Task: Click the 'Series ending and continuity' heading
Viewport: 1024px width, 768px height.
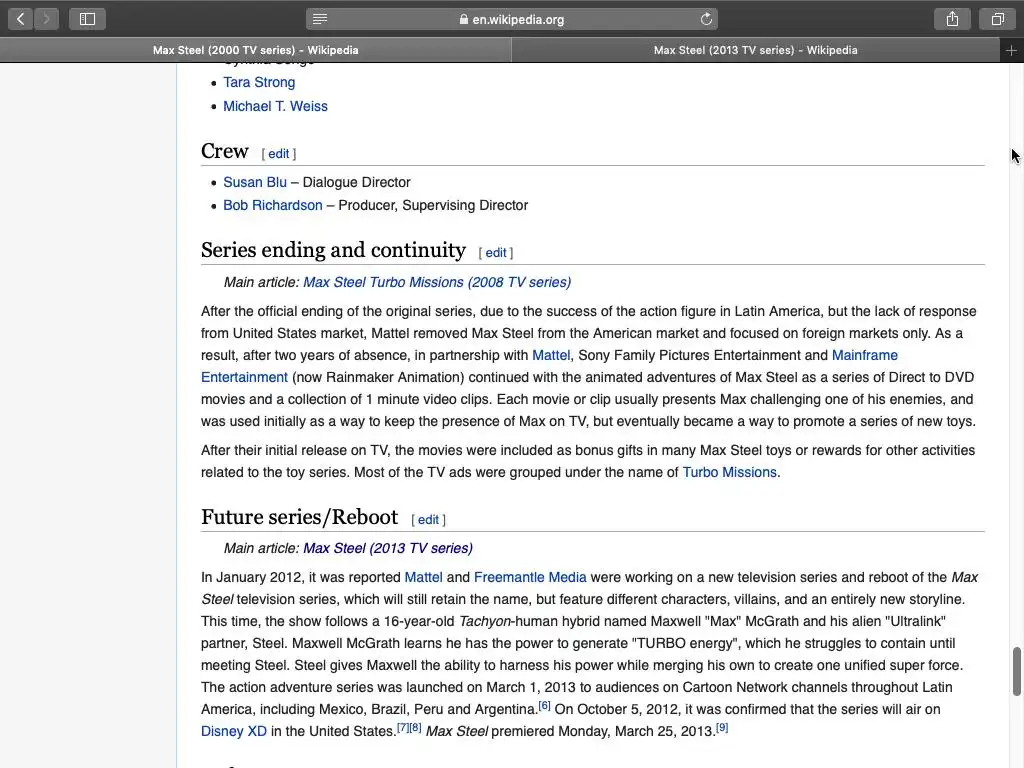Action: point(333,250)
